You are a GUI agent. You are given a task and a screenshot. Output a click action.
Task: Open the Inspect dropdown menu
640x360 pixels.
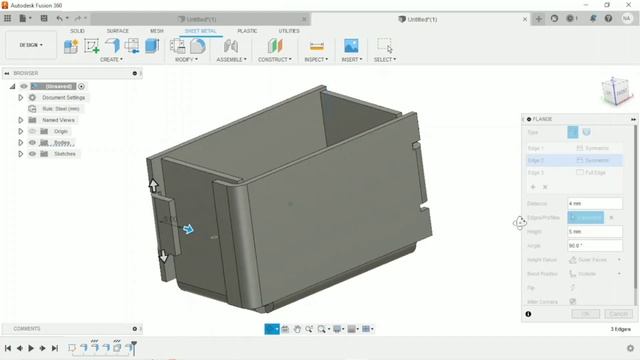[x=316, y=60]
